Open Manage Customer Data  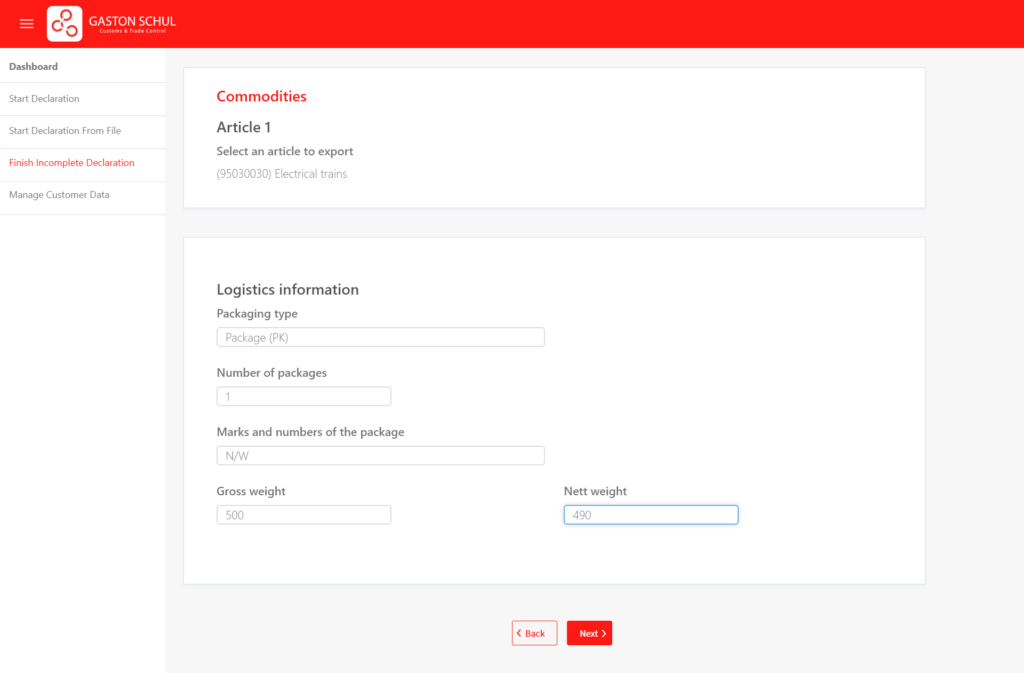[x=59, y=195]
